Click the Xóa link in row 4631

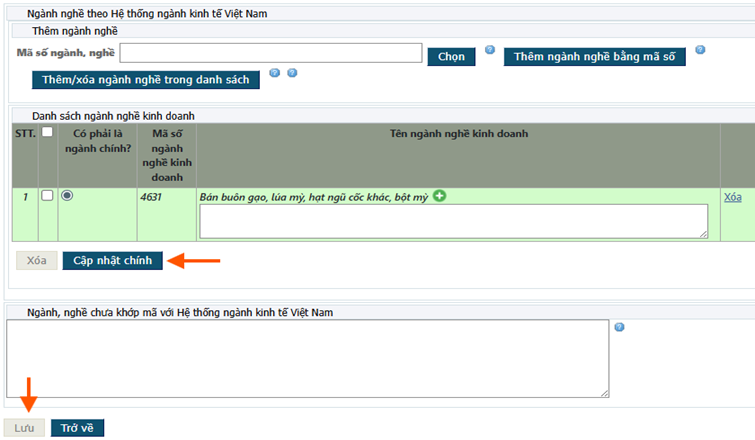coord(732,198)
